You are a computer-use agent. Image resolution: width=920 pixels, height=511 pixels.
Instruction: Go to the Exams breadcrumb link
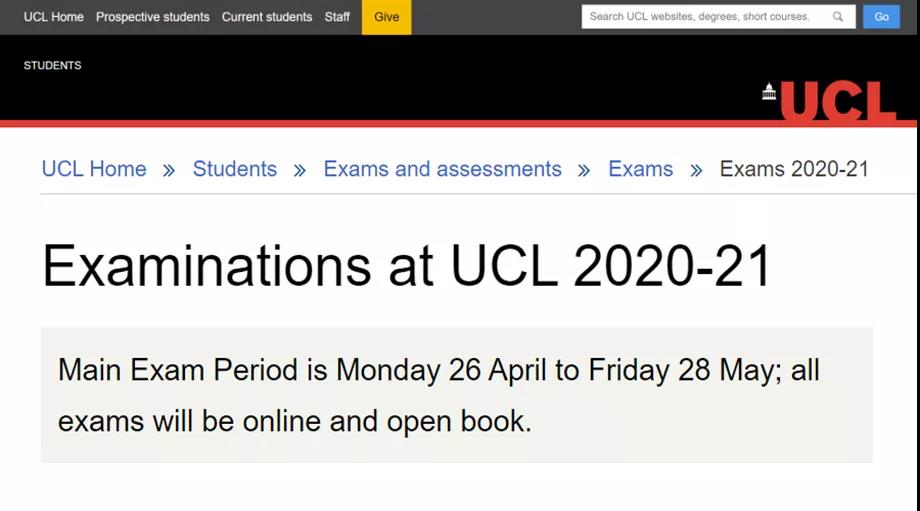pos(640,169)
